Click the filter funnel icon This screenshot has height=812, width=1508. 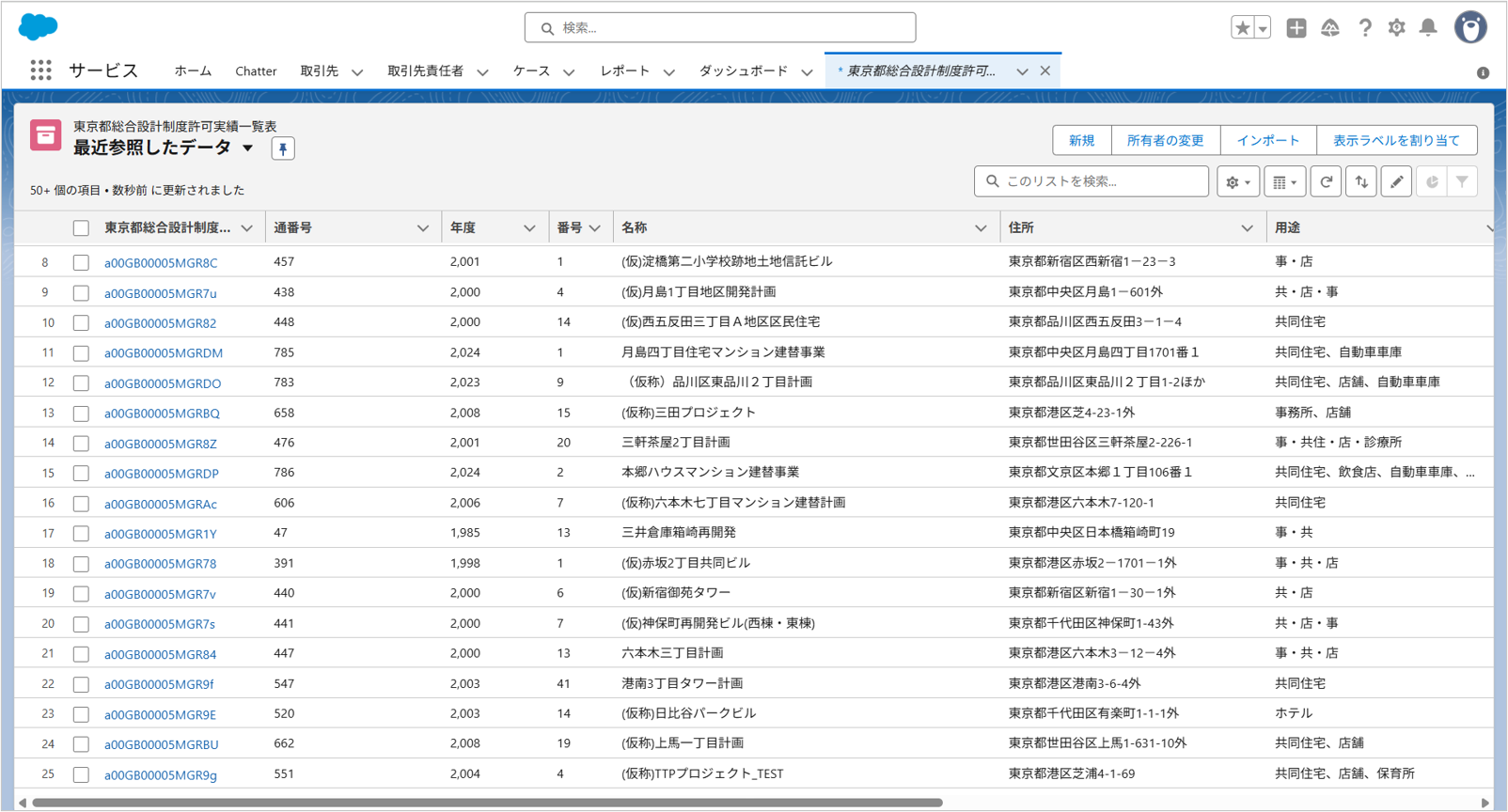[1462, 182]
